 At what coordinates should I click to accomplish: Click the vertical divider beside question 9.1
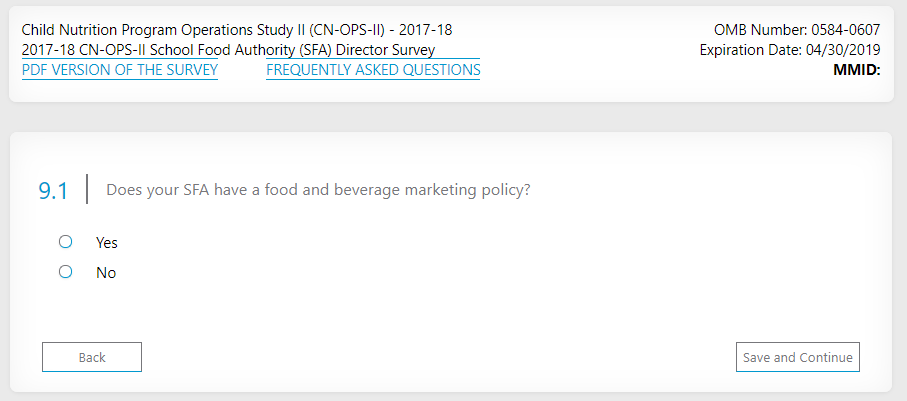[x=87, y=189]
